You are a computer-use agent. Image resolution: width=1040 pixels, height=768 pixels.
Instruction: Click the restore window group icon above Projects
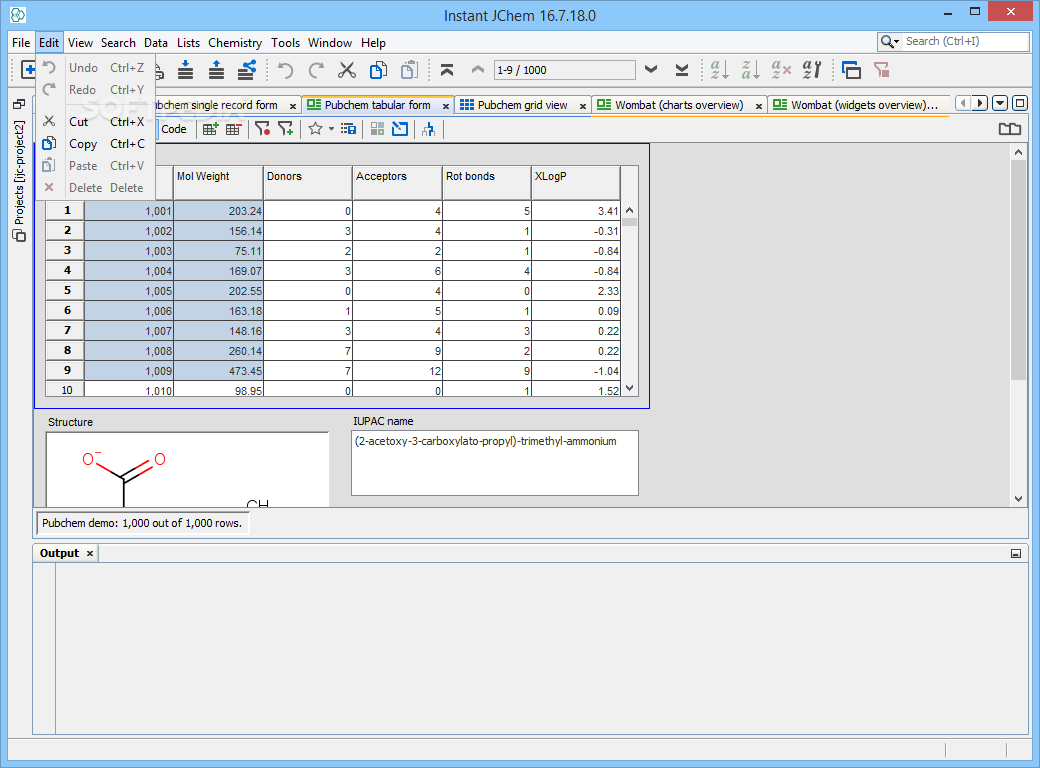19,103
